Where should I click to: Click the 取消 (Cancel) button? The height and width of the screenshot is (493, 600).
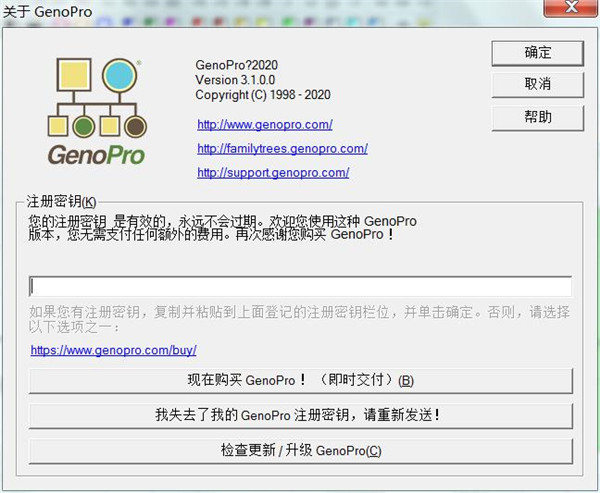pyautogui.click(x=538, y=85)
